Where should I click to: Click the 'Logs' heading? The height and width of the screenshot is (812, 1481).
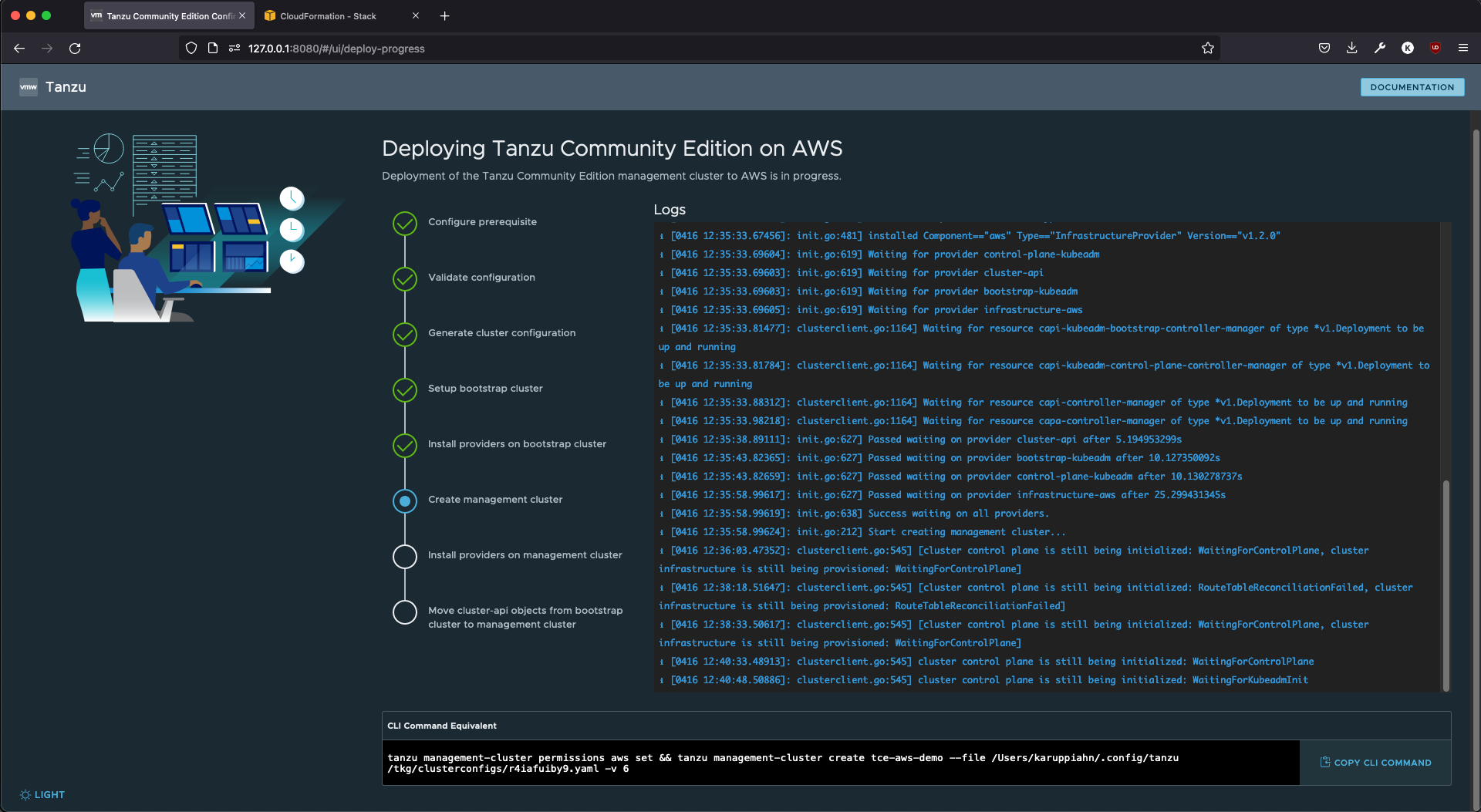(x=670, y=210)
